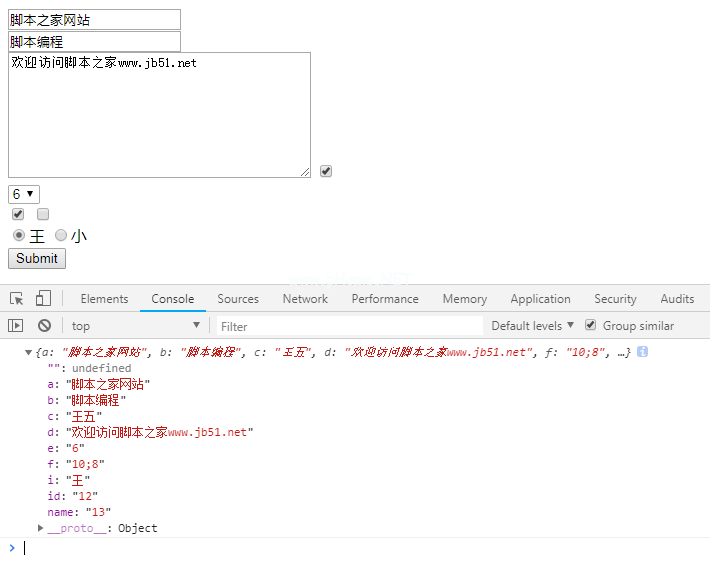
Task: Check the unchecked box below the dropdown
Action: pos(43,214)
